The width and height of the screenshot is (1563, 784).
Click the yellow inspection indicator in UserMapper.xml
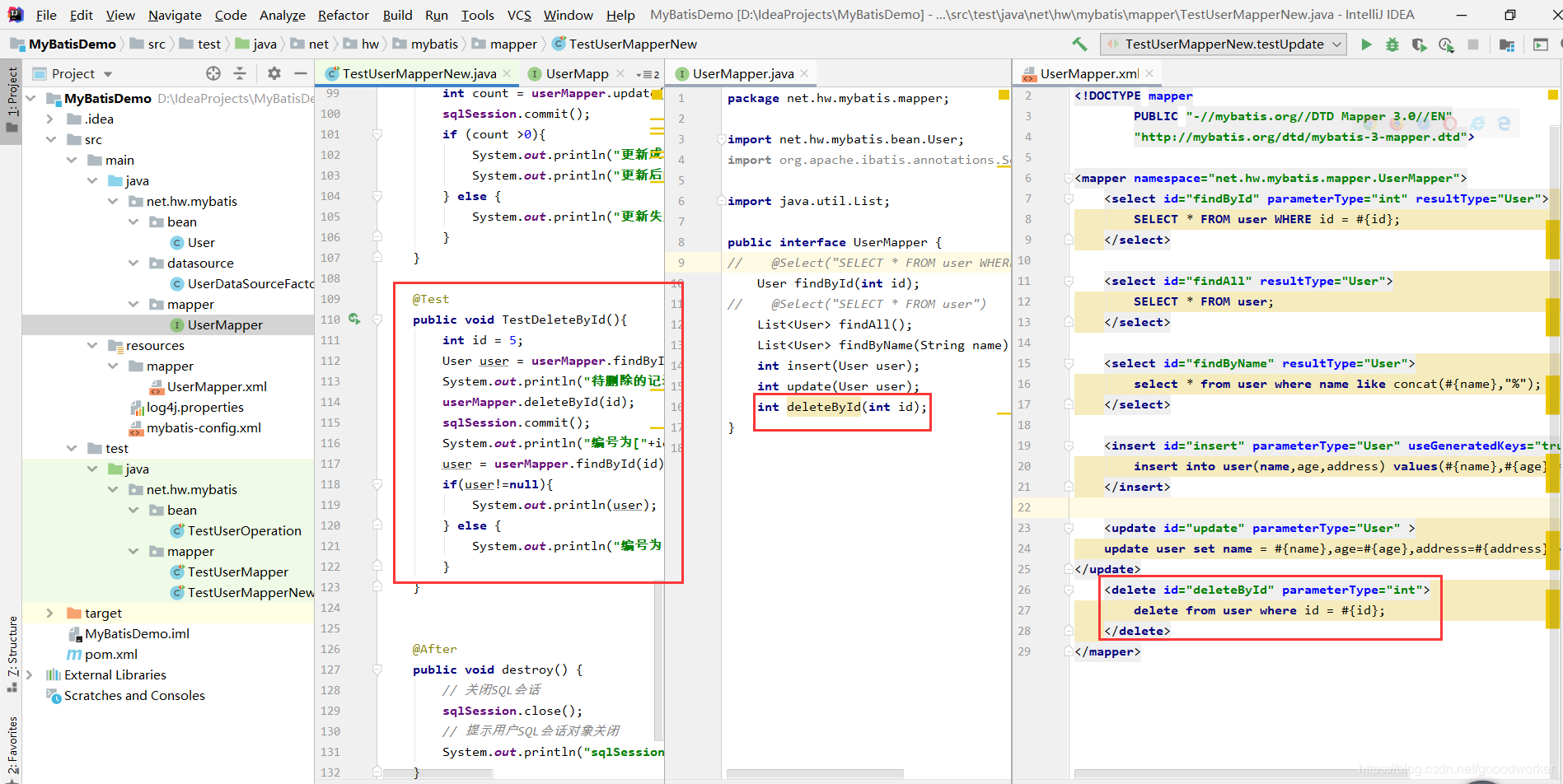pyautogui.click(x=1552, y=94)
